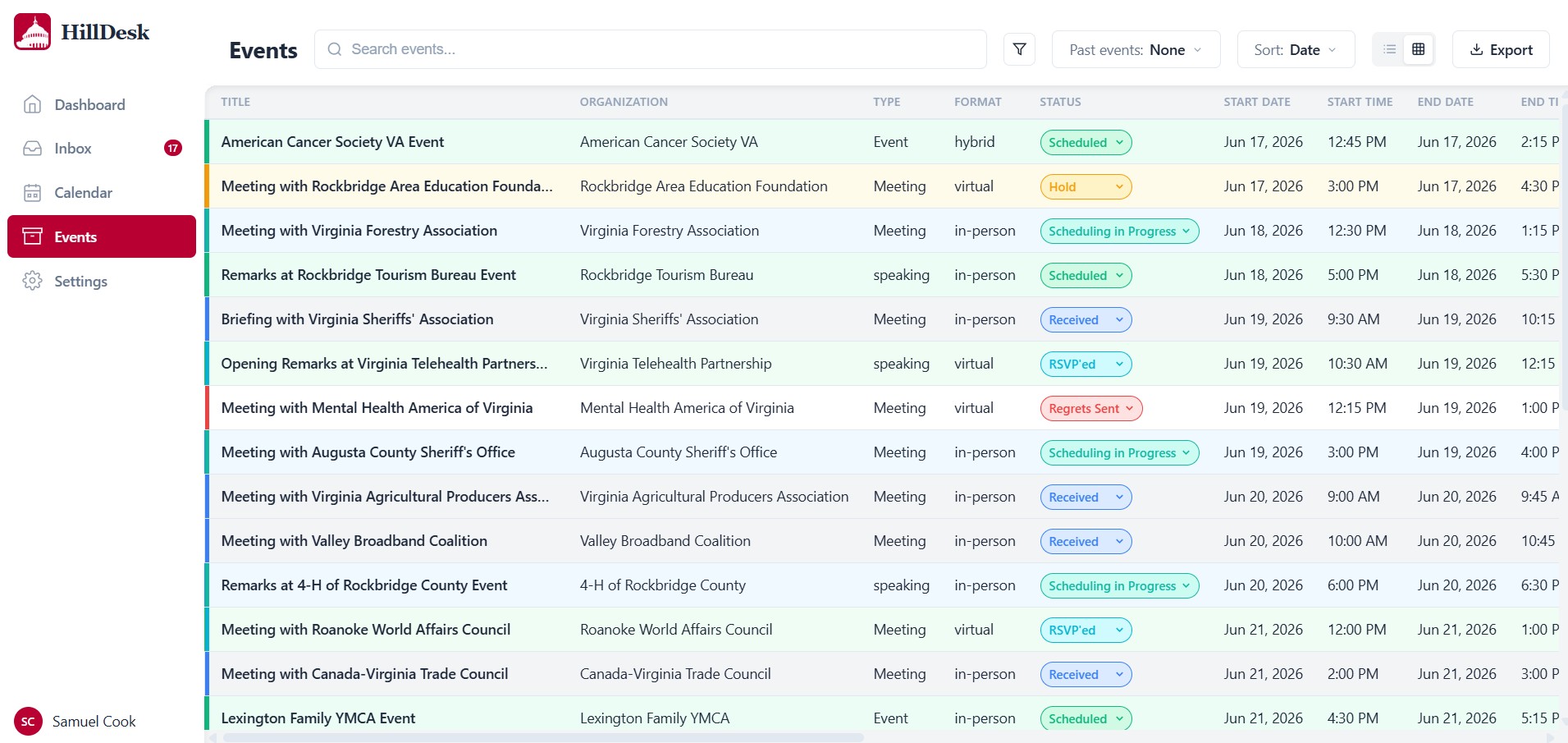Click the Dashboard home icon

click(x=33, y=104)
